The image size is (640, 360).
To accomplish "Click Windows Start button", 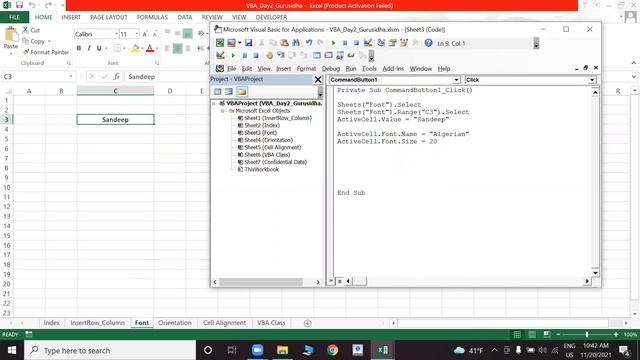I will (12, 350).
